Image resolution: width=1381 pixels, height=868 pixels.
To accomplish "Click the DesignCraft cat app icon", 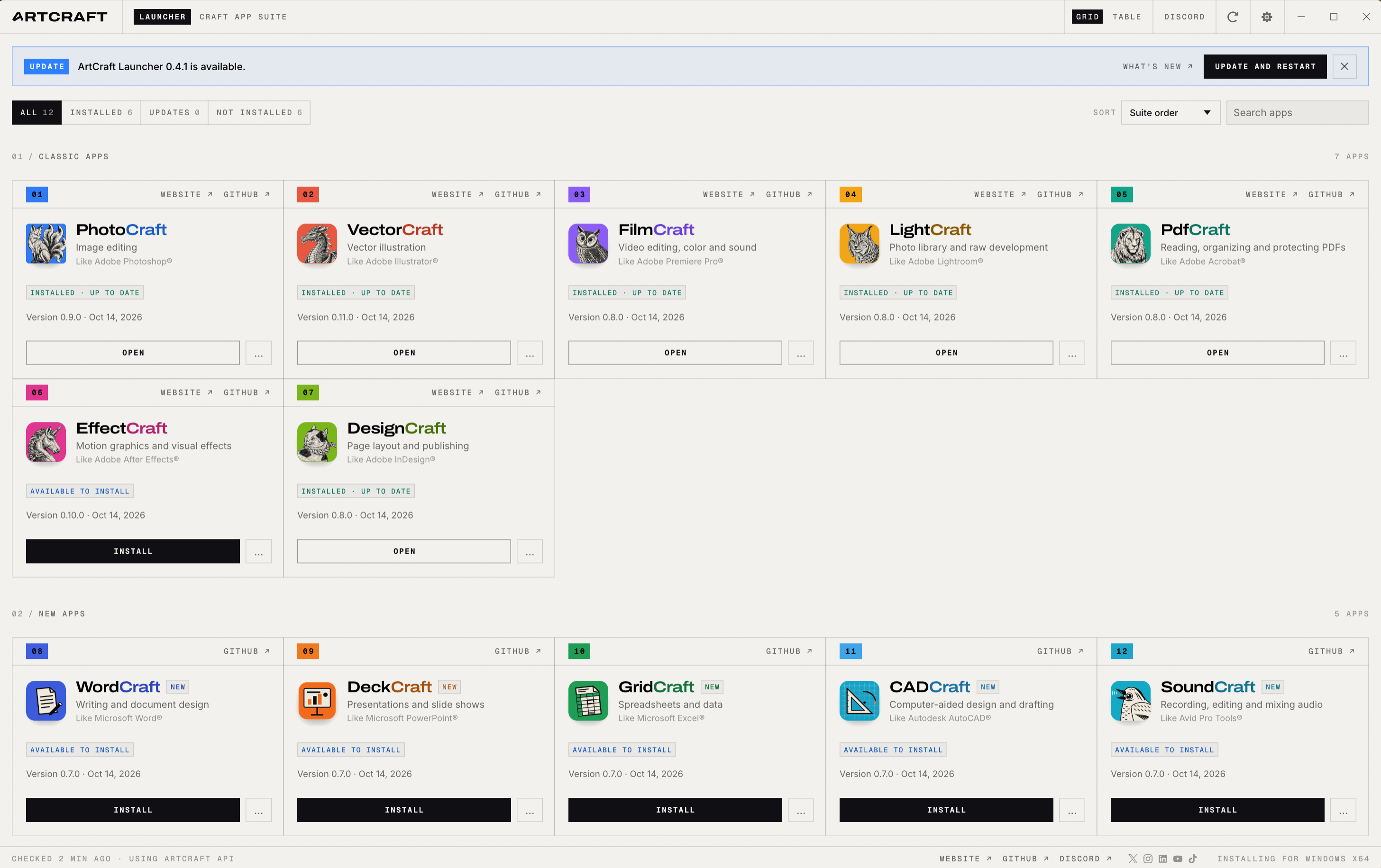I will (317, 442).
